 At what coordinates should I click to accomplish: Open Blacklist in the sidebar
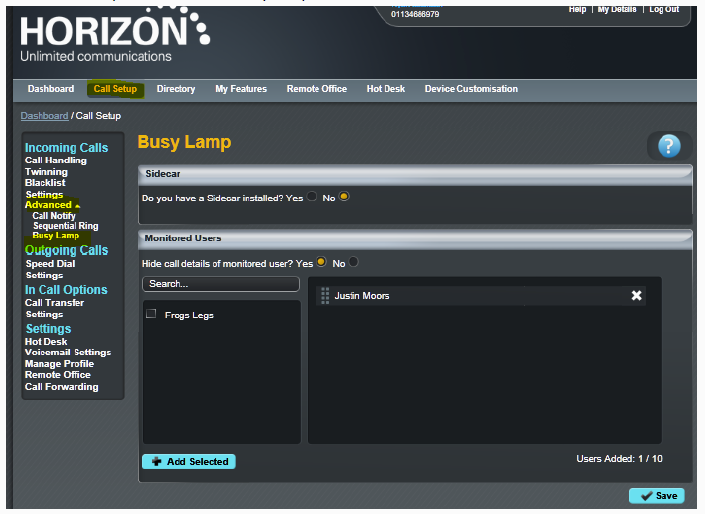coord(45,183)
